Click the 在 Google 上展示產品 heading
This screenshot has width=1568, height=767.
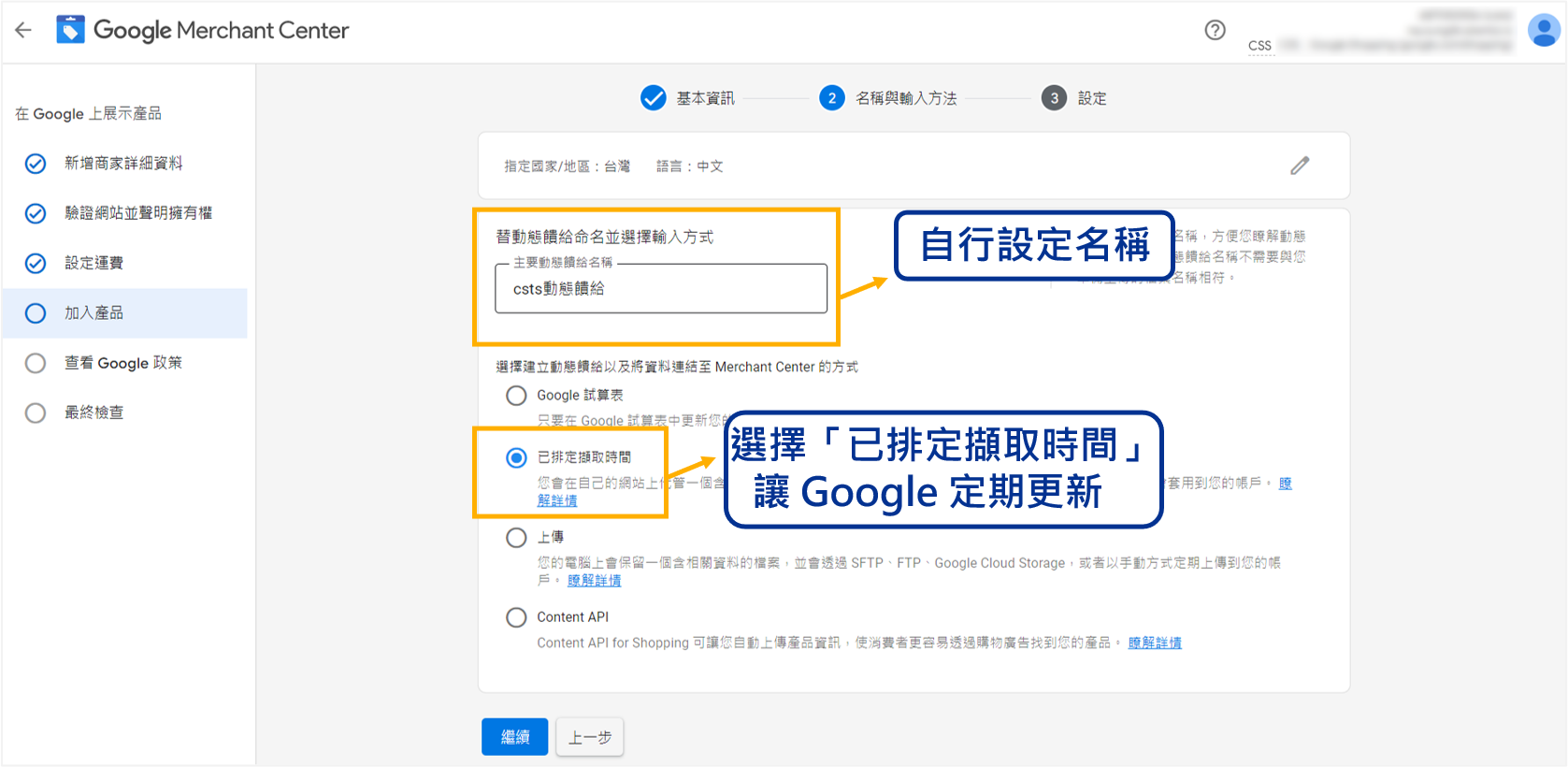89,113
